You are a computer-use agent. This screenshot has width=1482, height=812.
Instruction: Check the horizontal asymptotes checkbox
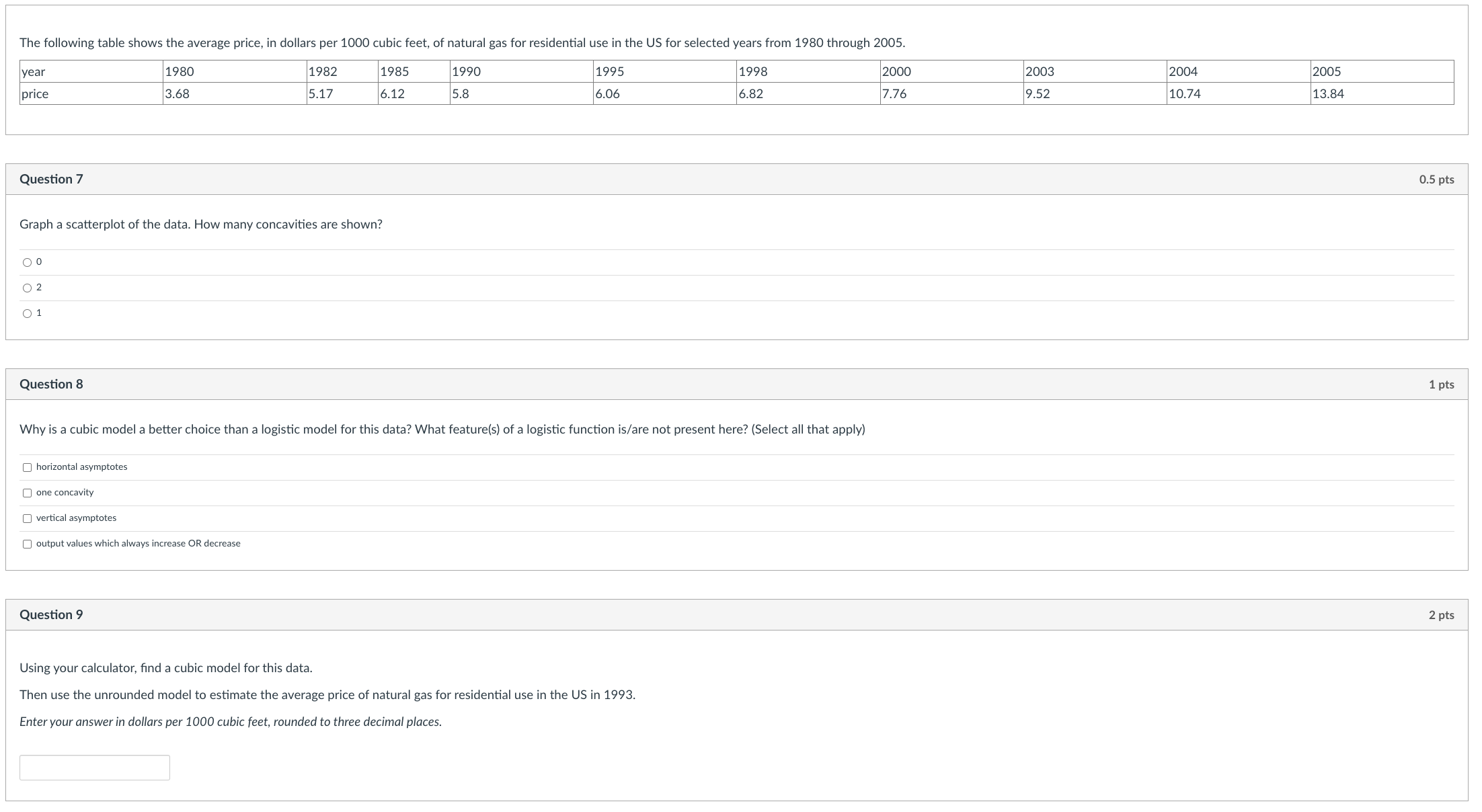click(x=27, y=467)
